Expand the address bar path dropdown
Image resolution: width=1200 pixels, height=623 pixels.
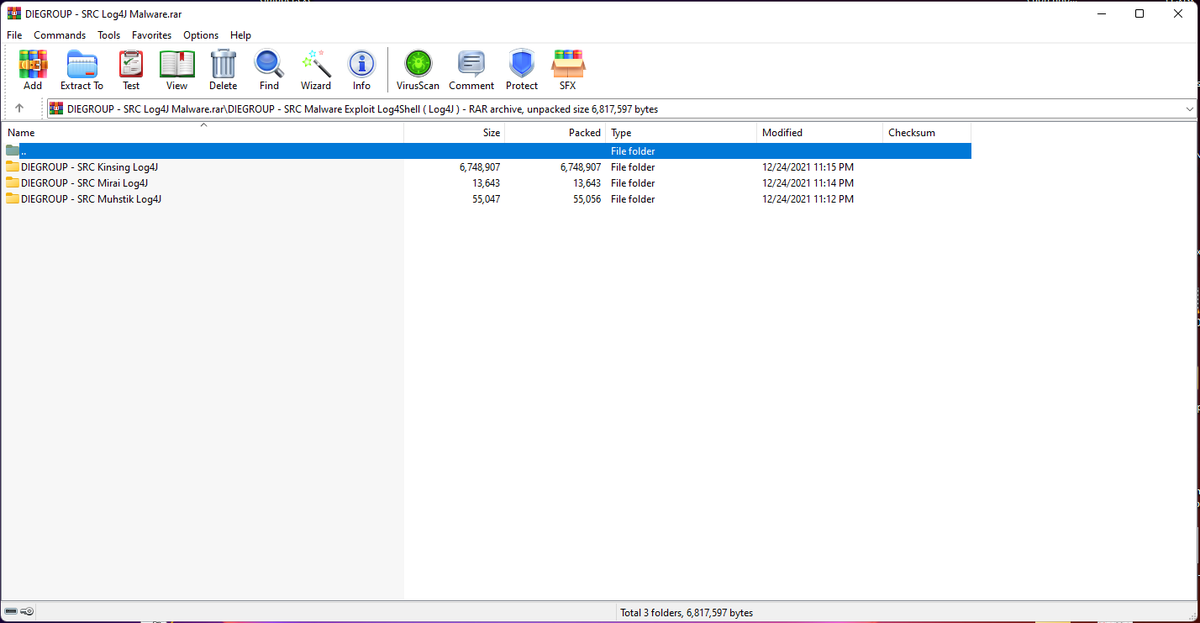pyautogui.click(x=1189, y=108)
